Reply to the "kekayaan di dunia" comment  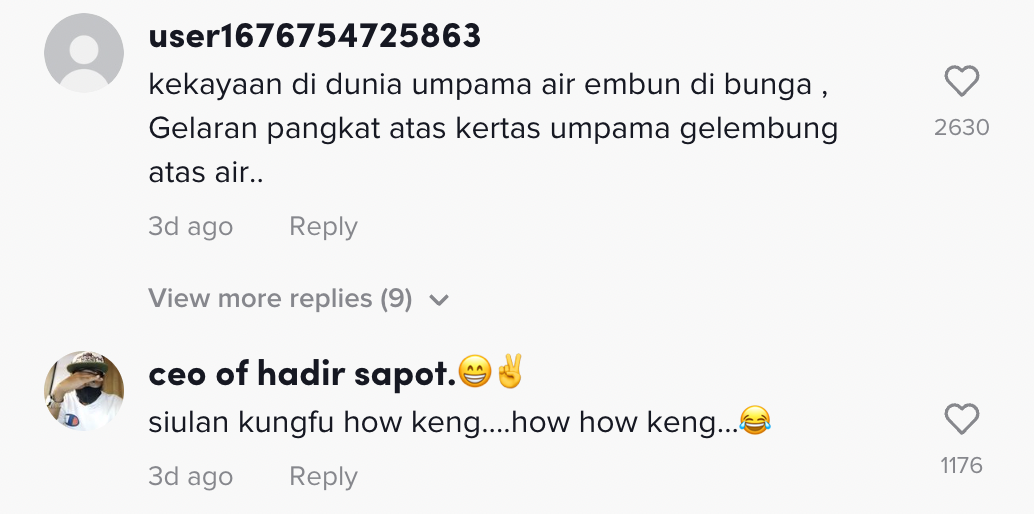point(323,227)
